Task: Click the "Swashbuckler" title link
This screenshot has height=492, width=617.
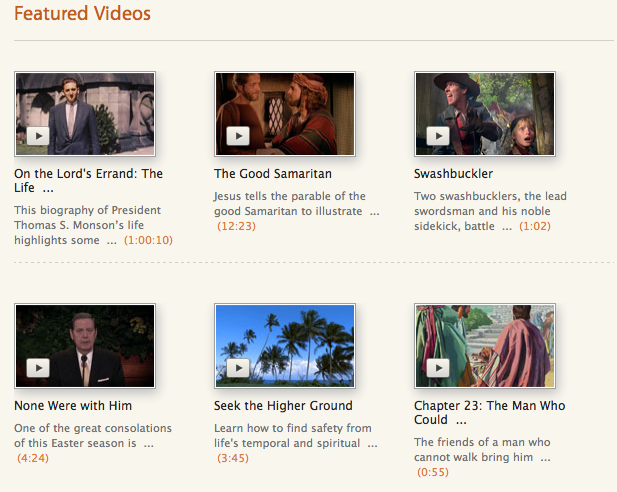Action: pos(453,174)
